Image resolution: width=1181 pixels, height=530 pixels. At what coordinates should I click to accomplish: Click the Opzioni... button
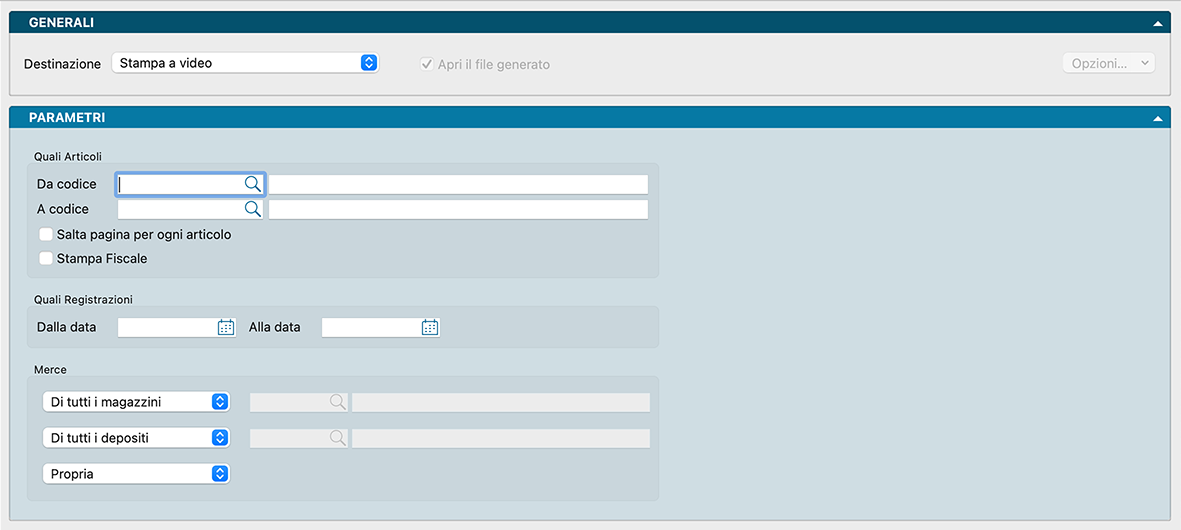pyautogui.click(x=1108, y=63)
